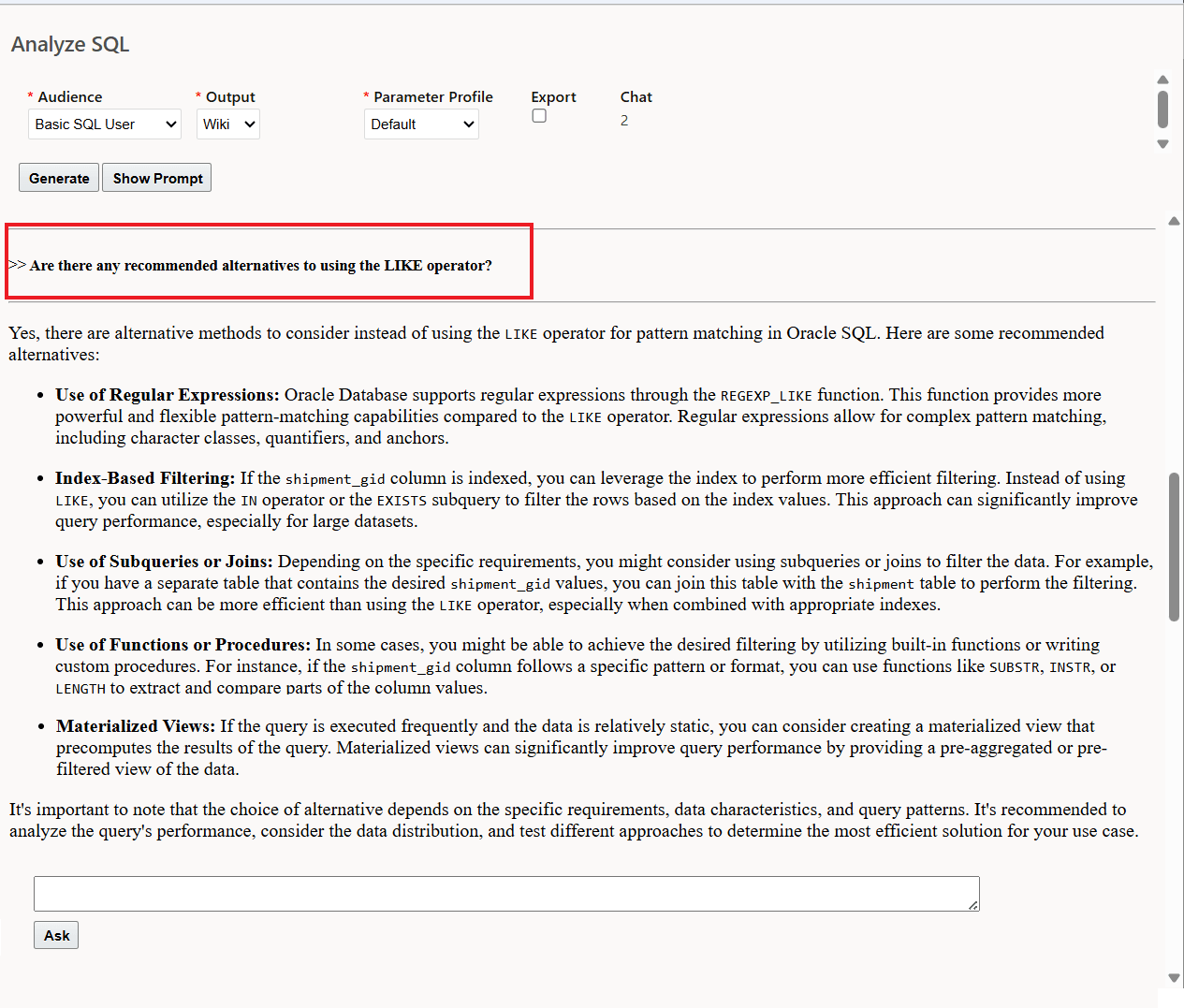Click the Parameter Profile label

[x=433, y=96]
